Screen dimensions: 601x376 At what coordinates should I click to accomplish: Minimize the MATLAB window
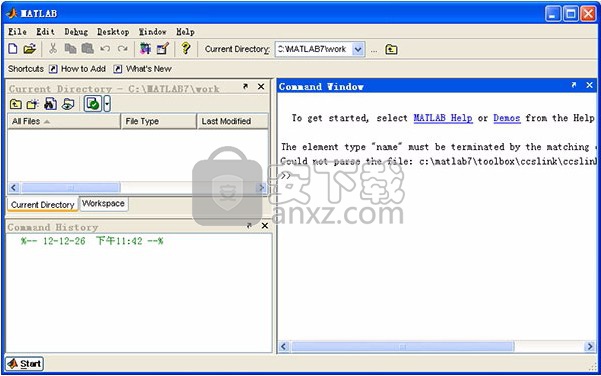tap(552, 14)
